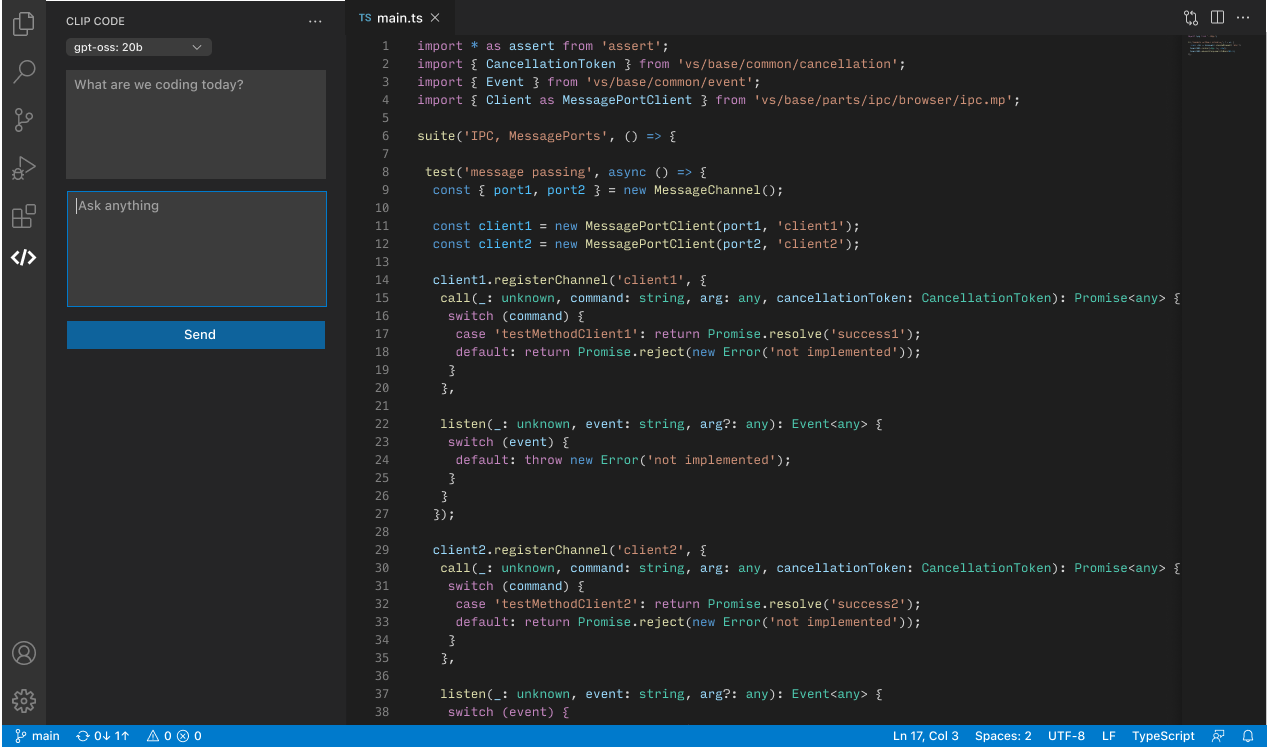
Task: Open the Manage gear icon
Action: 24,700
